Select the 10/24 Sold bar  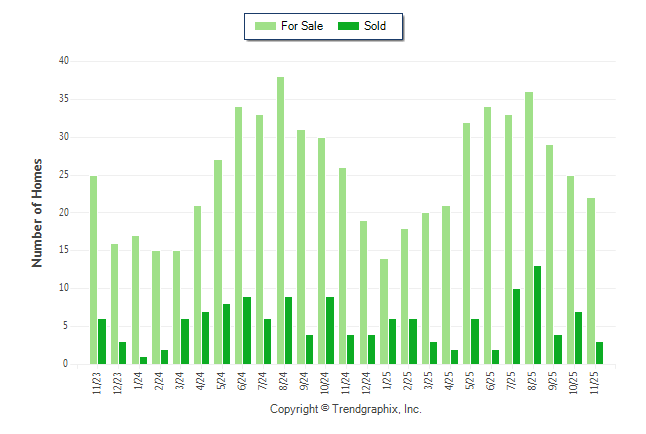click(x=330, y=331)
